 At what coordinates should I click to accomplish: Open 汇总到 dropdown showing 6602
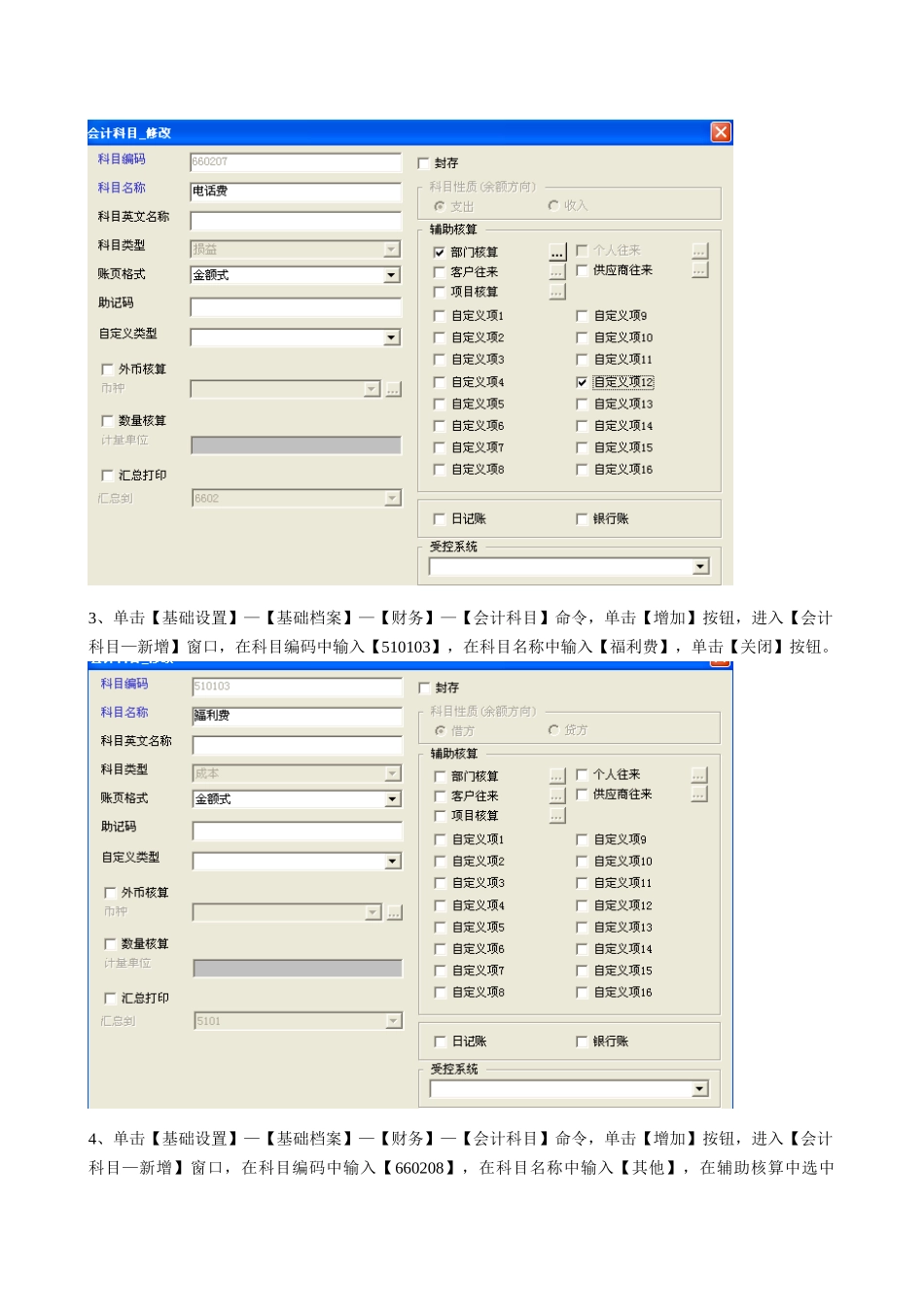392,499
